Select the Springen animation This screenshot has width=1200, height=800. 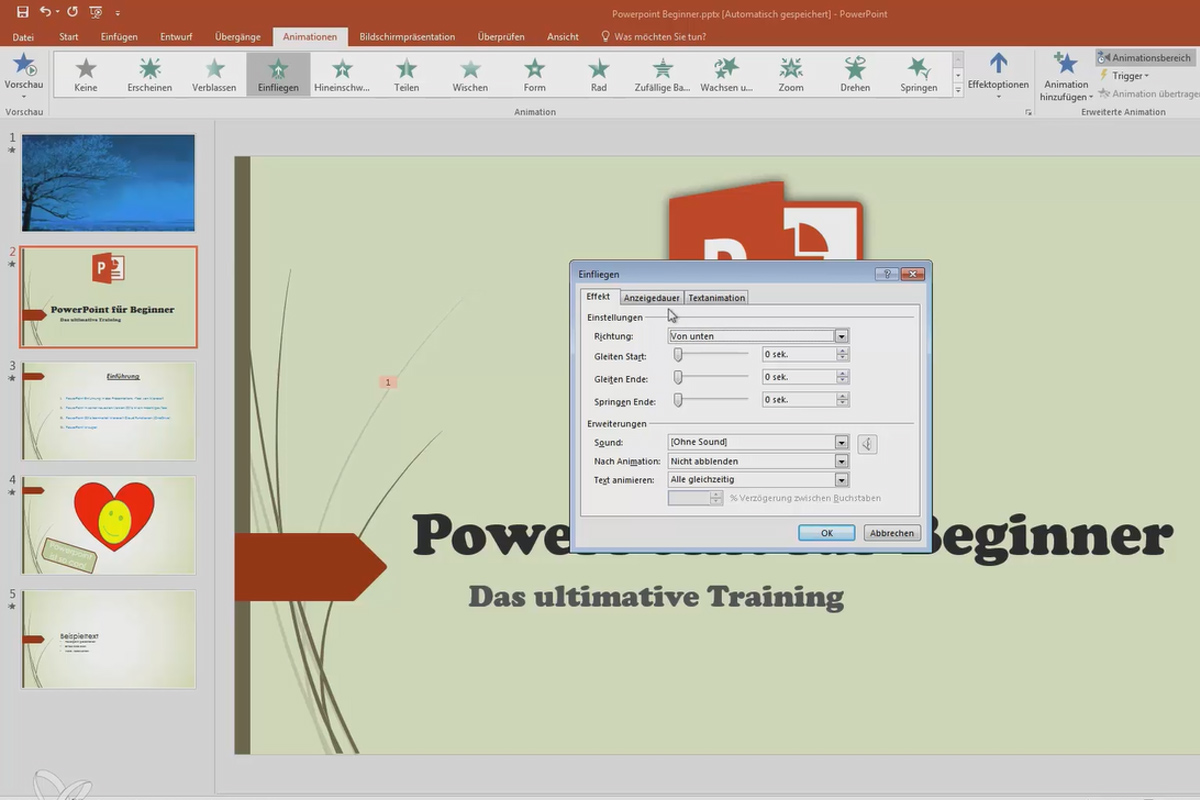coord(918,74)
